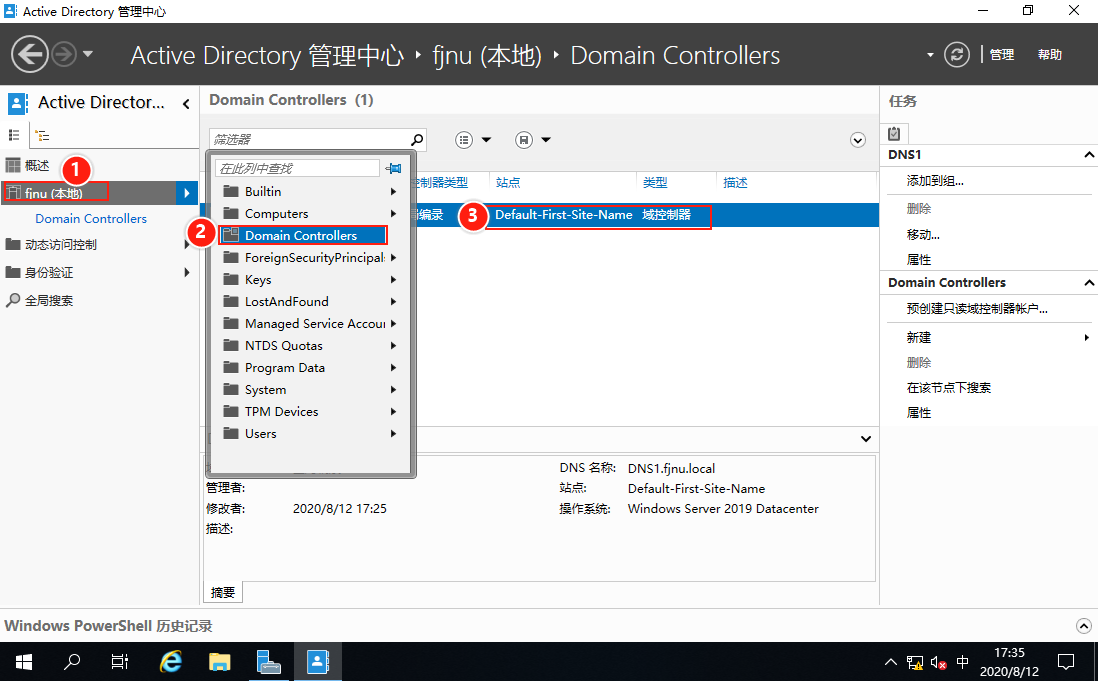Open Task View on taskbar
1098x681 pixels.
[x=120, y=661]
